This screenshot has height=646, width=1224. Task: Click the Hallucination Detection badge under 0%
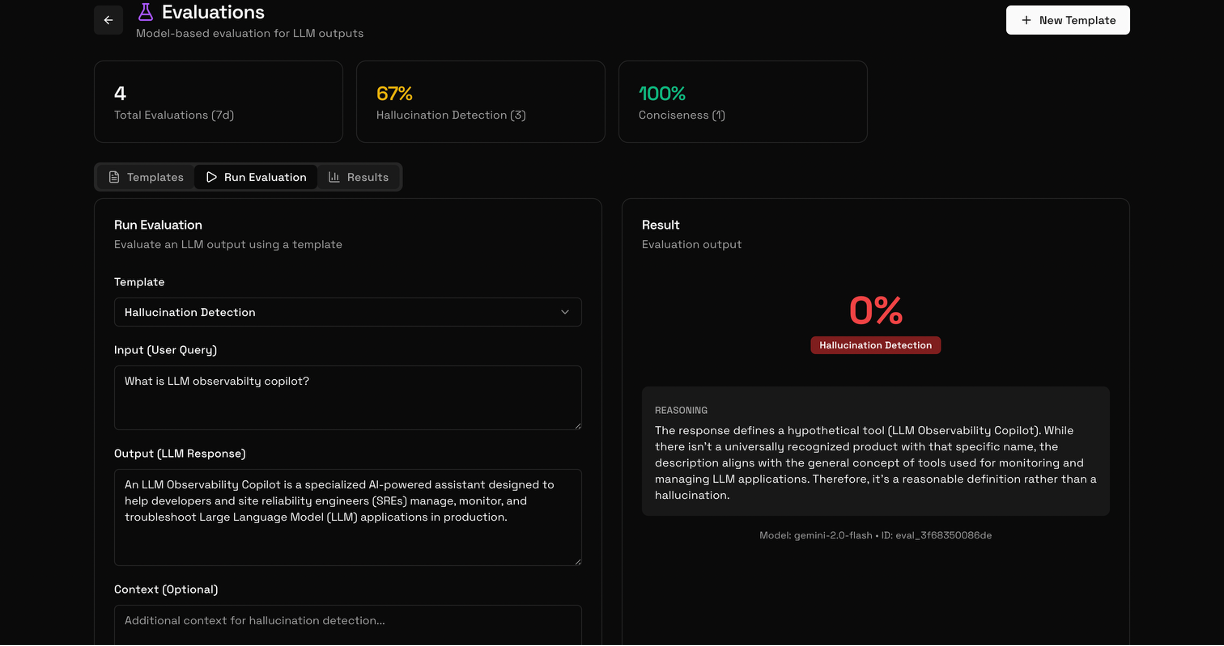875,345
